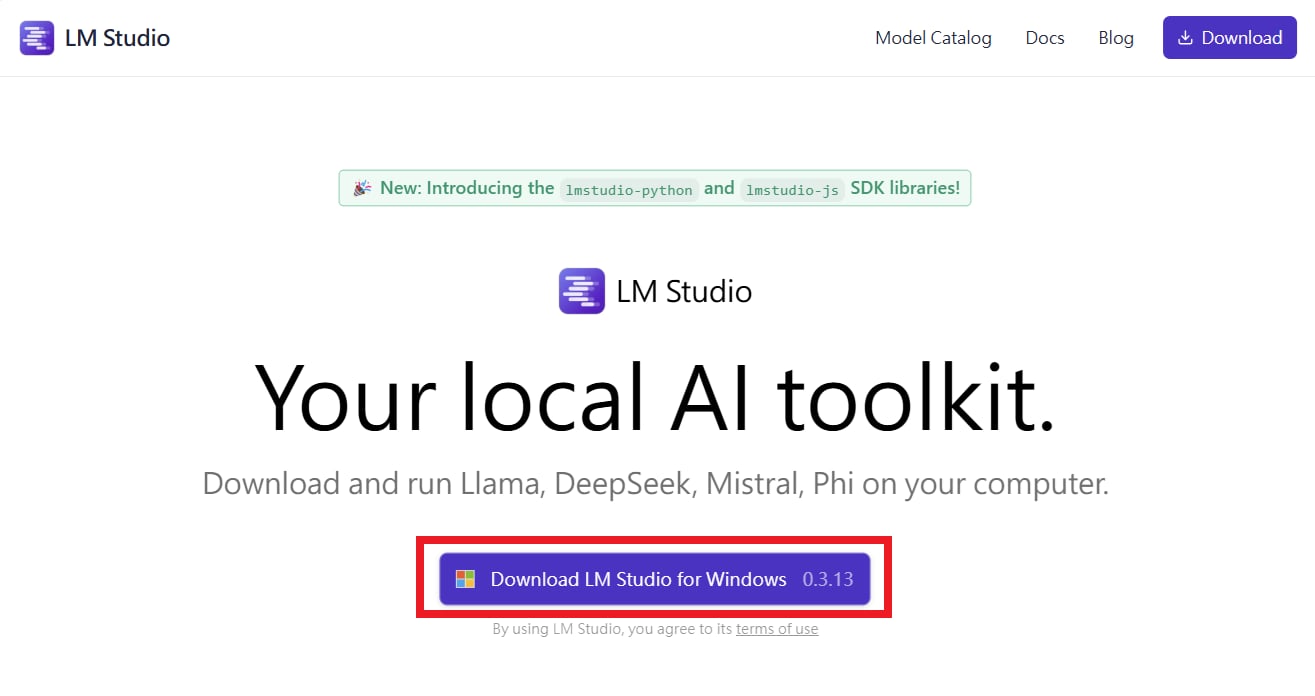Click the center LM Studio title text
Image resolution: width=1315 pixels, height=696 pixels.
pos(684,292)
